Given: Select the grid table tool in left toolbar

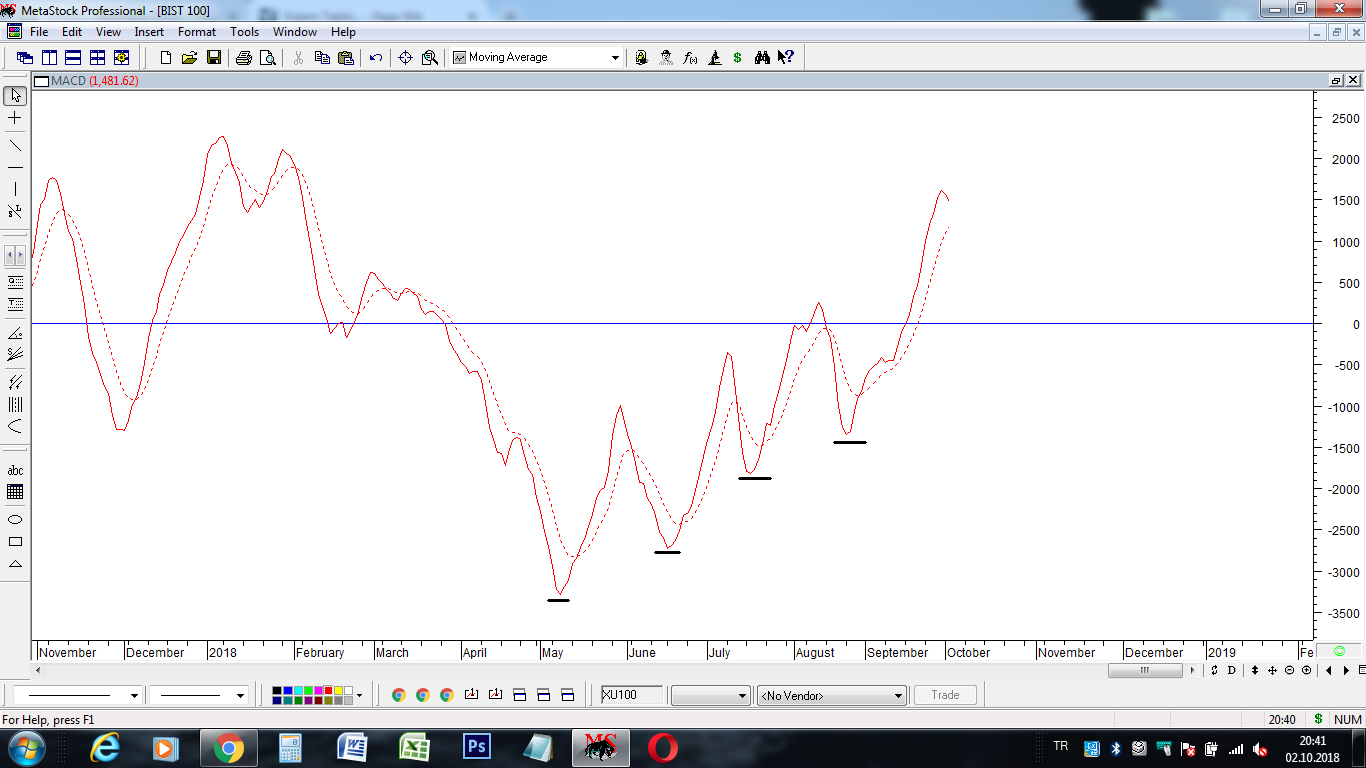Looking at the screenshot, I should pyautogui.click(x=15, y=492).
